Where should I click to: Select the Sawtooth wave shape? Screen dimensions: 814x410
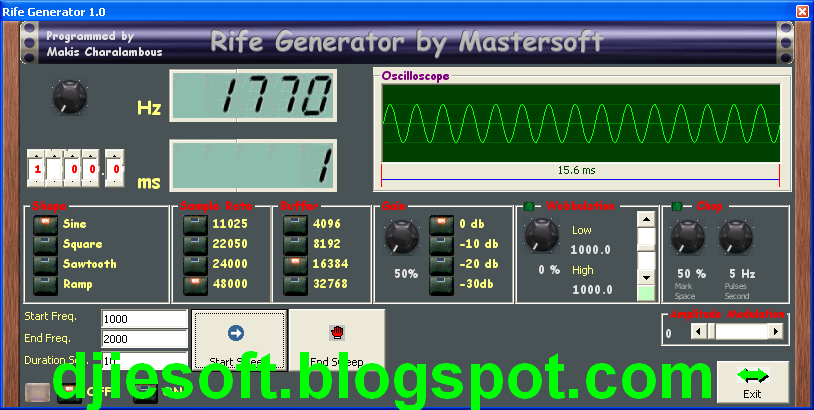point(45,265)
